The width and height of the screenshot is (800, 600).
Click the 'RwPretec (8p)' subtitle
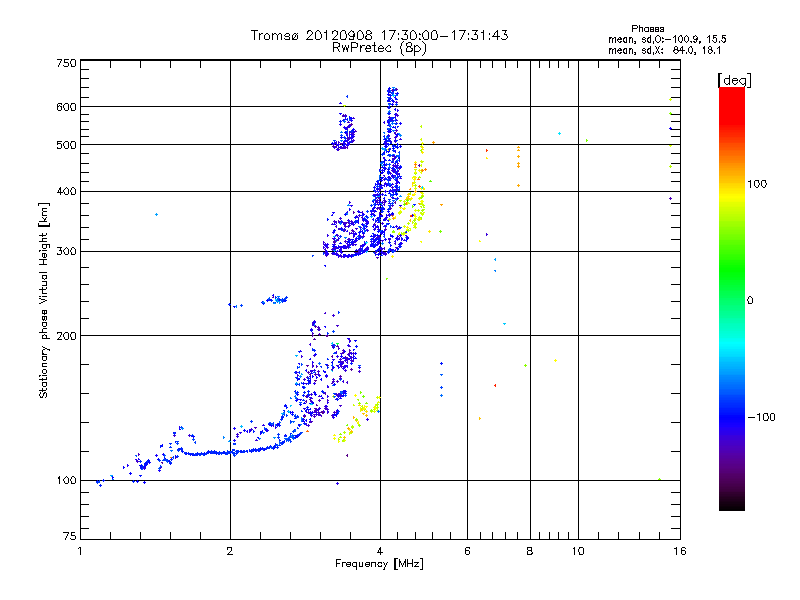point(379,48)
